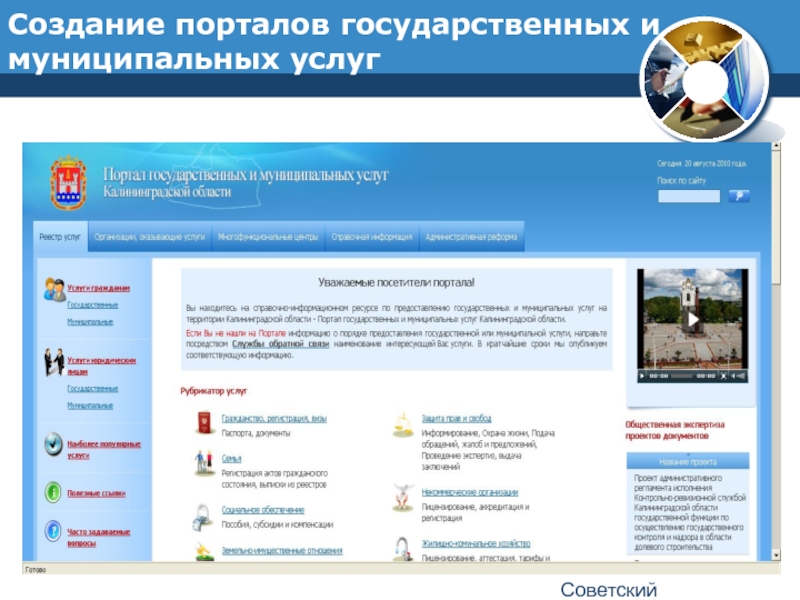Screen dimensions: 800x600
Task: Click the green useful links icon
Action: click(x=53, y=493)
